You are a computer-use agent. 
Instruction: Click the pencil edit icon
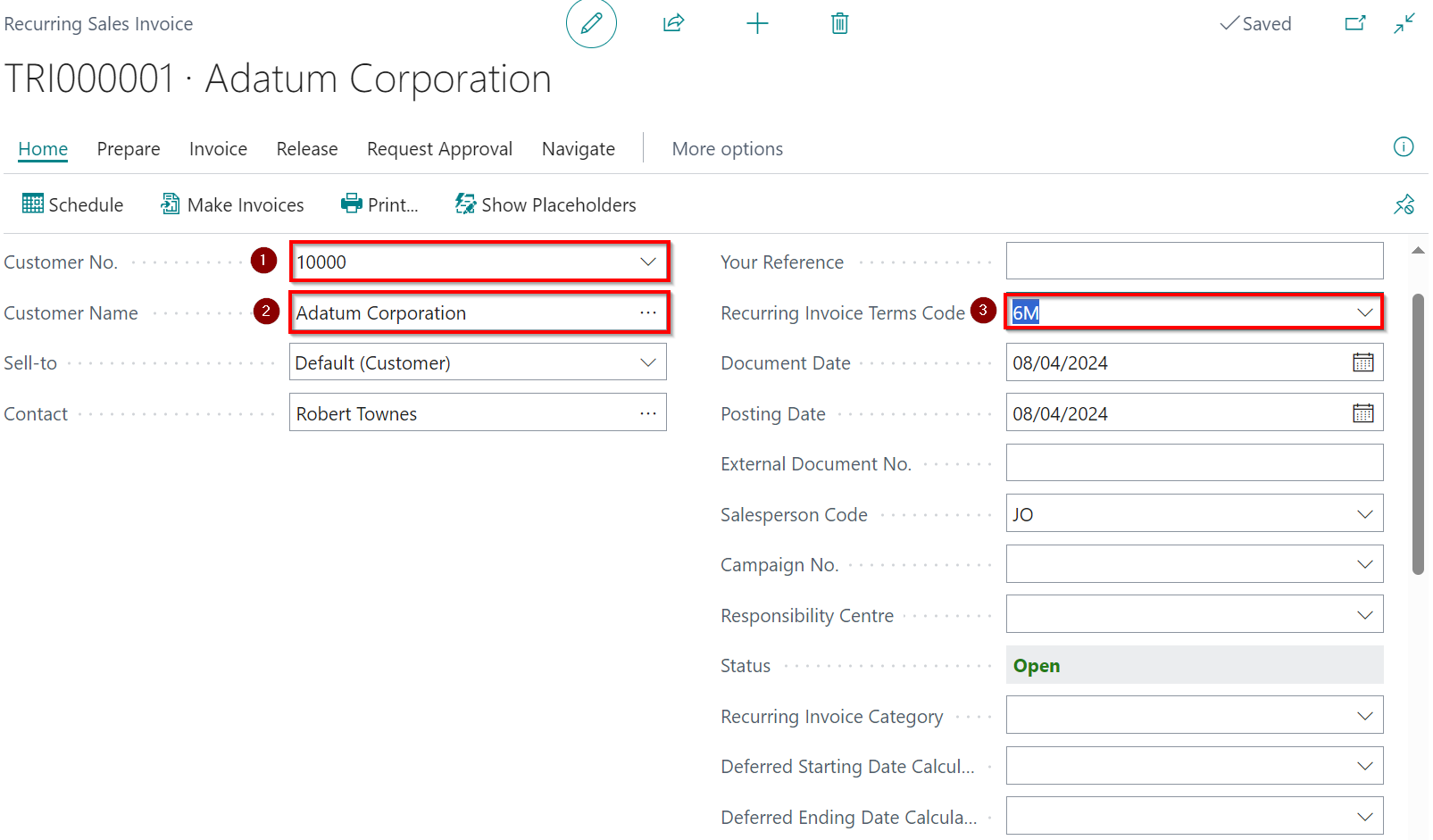(x=591, y=23)
